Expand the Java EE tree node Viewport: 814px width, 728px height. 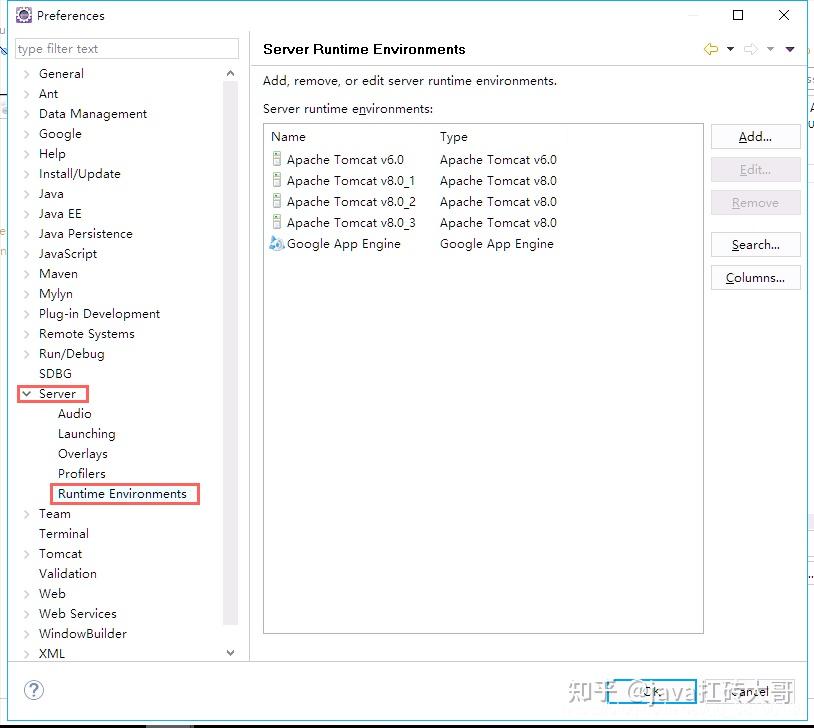[x=26, y=214]
